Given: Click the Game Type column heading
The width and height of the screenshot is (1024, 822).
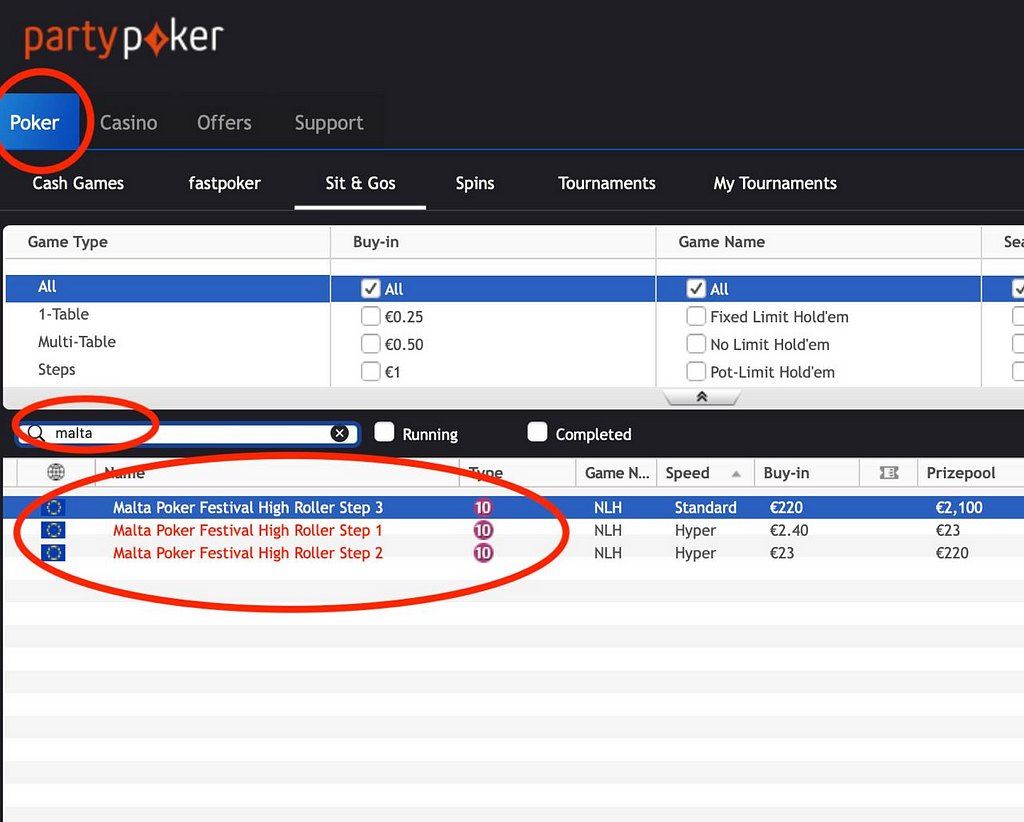Looking at the screenshot, I should click(x=68, y=242).
